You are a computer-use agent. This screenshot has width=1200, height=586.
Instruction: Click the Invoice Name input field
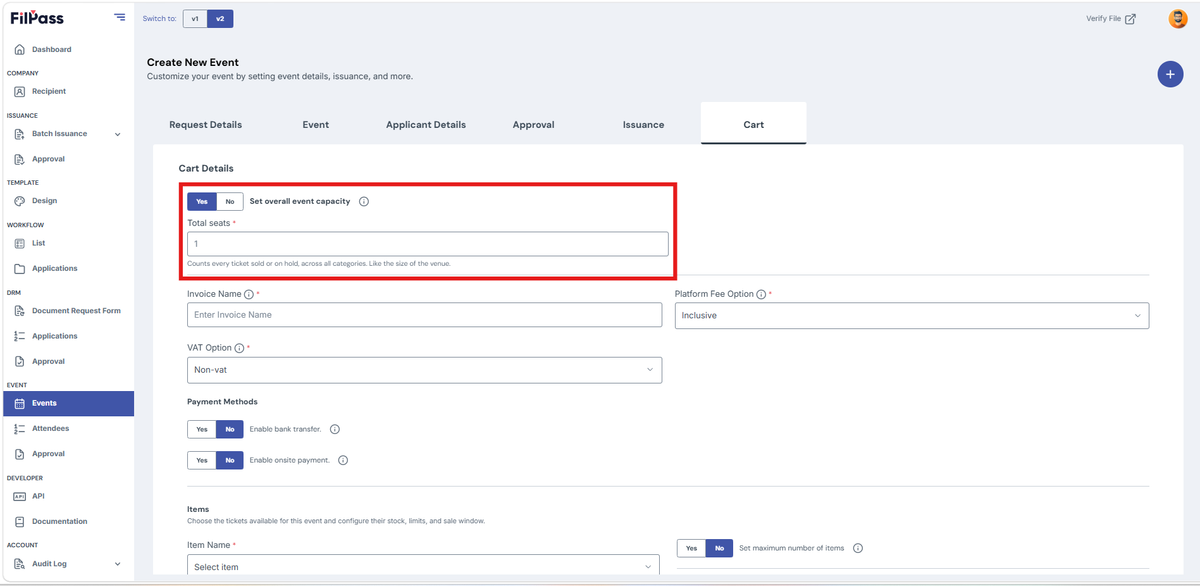click(x=424, y=315)
